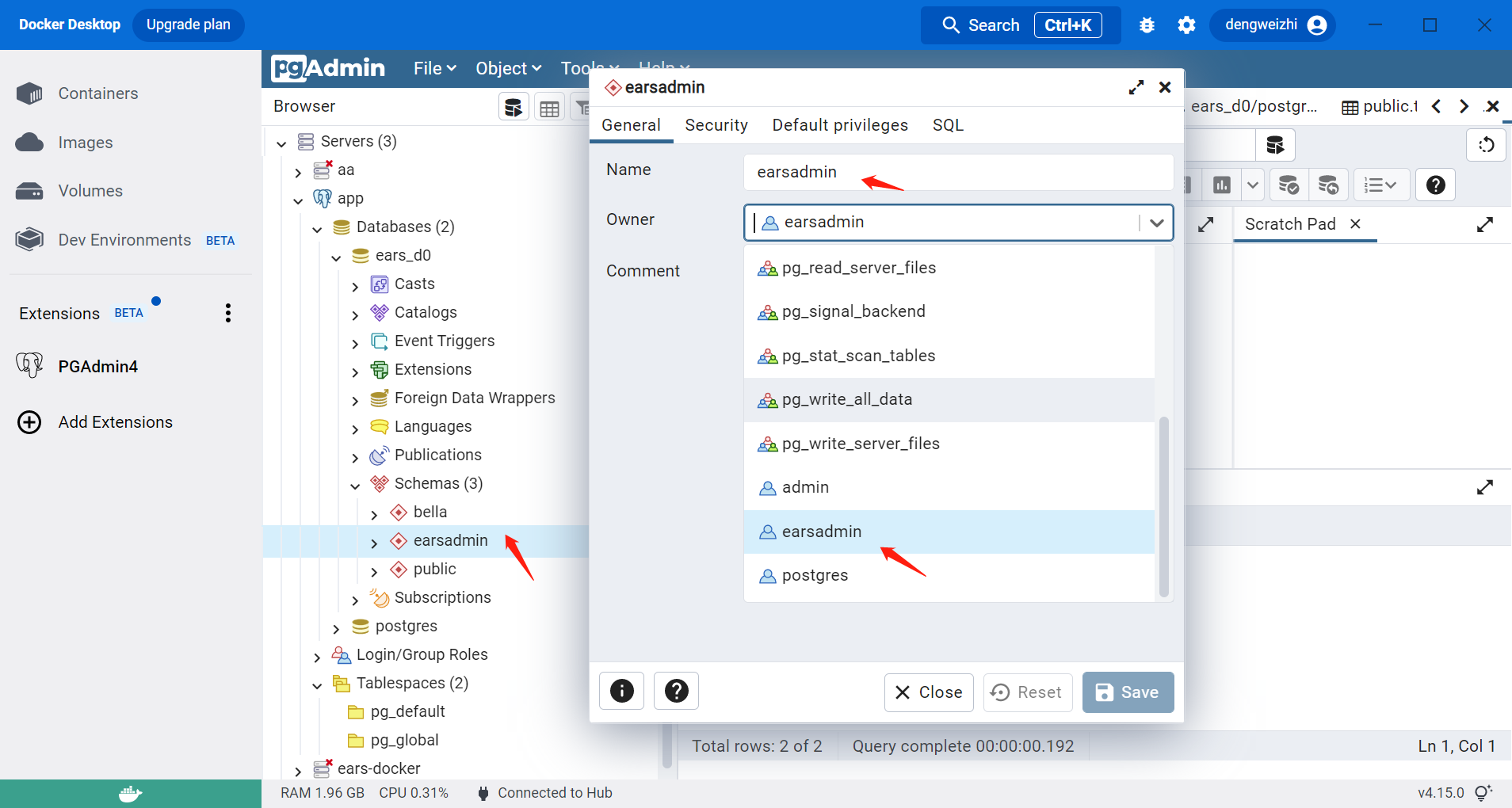Viewport: 1512px width, 808px height.
Task: Click View Data table icon in Browser toolbar
Action: tap(549, 107)
